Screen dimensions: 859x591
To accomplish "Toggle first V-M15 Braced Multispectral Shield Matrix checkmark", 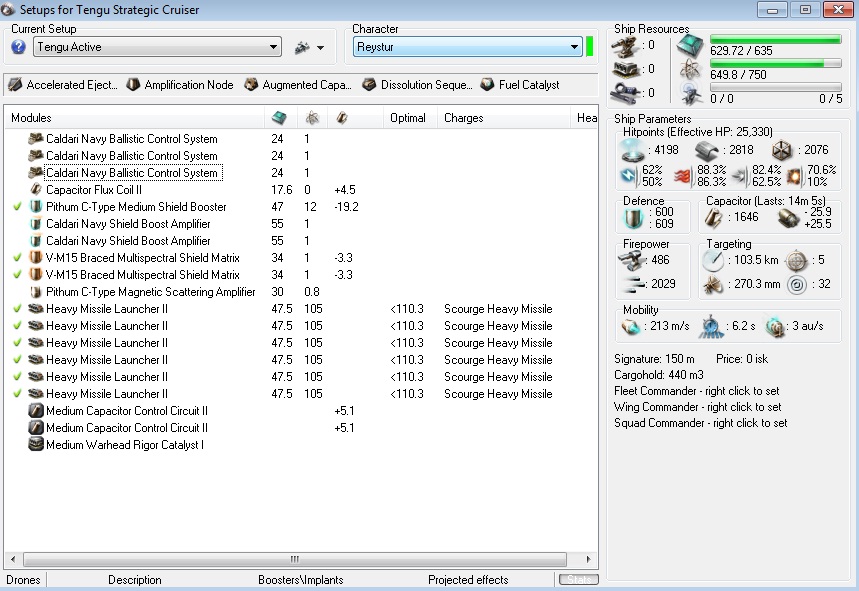I will 18,258.
